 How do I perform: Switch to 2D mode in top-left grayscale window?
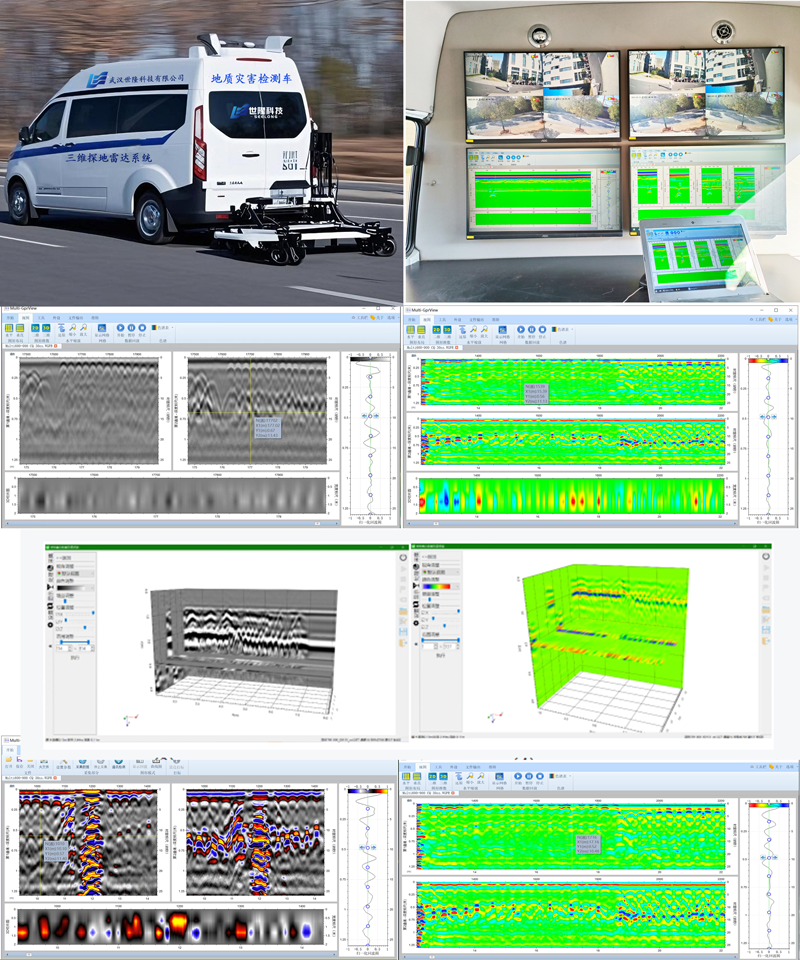pos(33,328)
